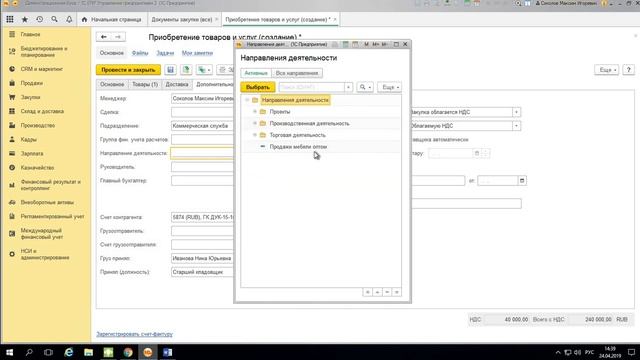
Task: Open Favorites star icon in top bar
Action: coord(24,19)
